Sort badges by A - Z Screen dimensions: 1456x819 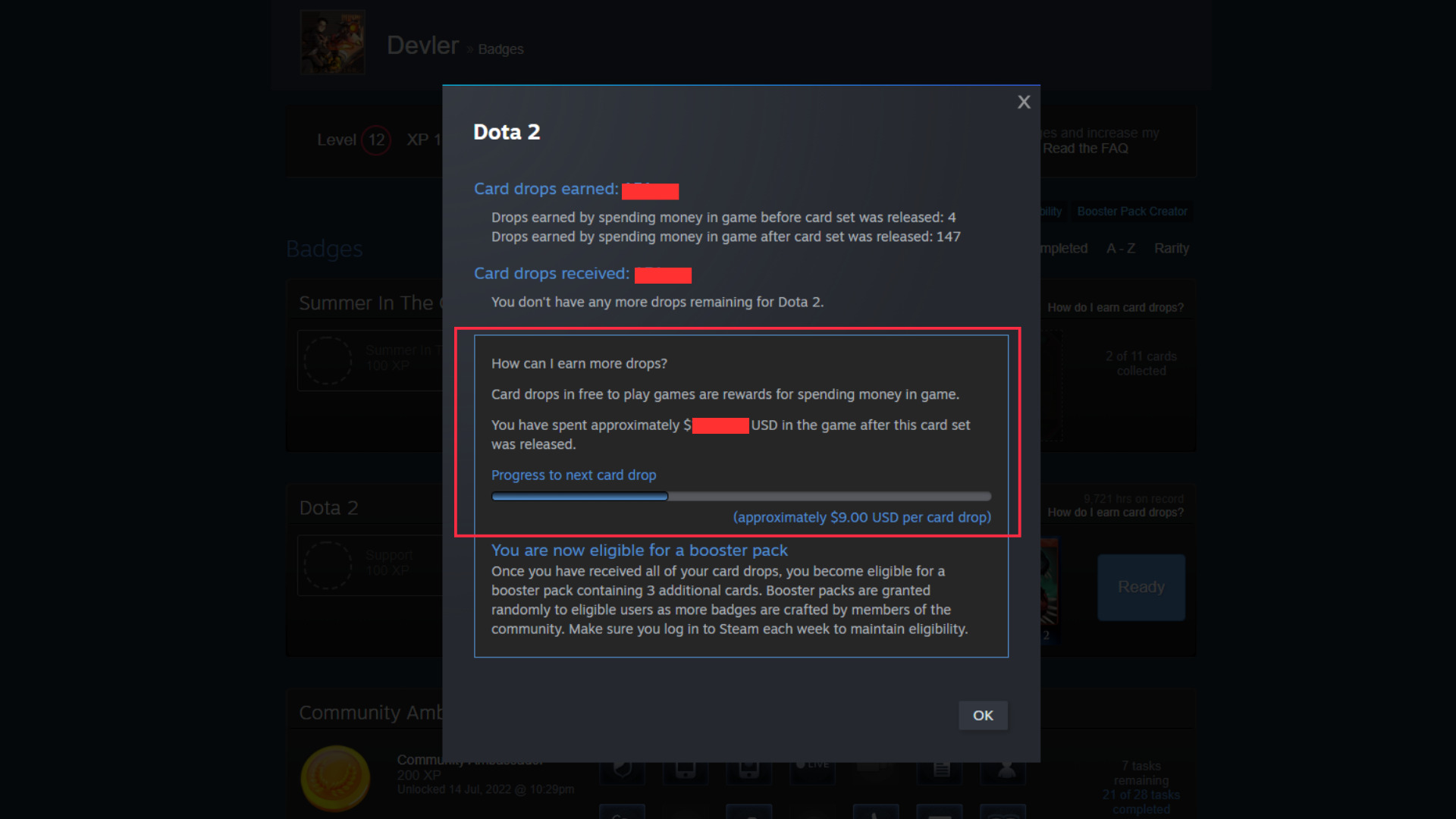(x=1121, y=249)
